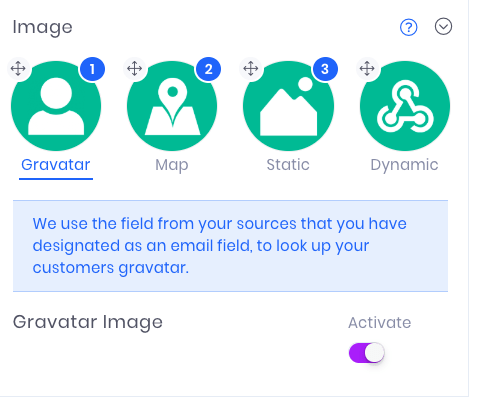The height and width of the screenshot is (406, 483).
Task: Click the move handle on Map
Action: 135,69
